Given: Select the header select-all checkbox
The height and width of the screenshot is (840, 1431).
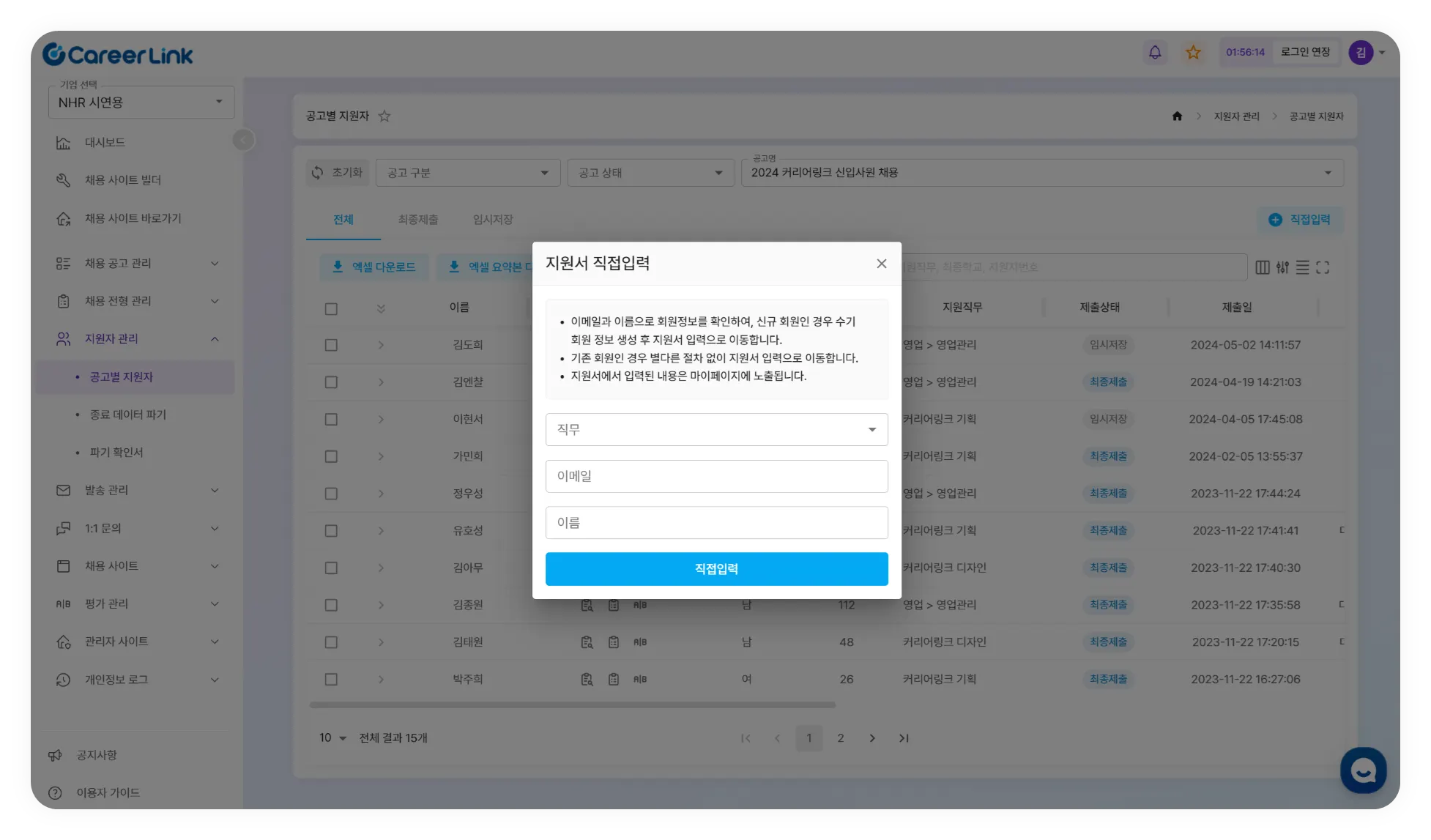Looking at the screenshot, I should coord(331,308).
